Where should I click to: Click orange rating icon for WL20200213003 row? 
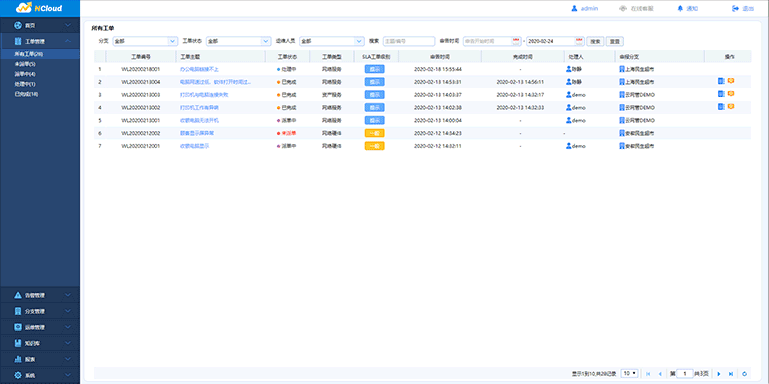(731, 93)
